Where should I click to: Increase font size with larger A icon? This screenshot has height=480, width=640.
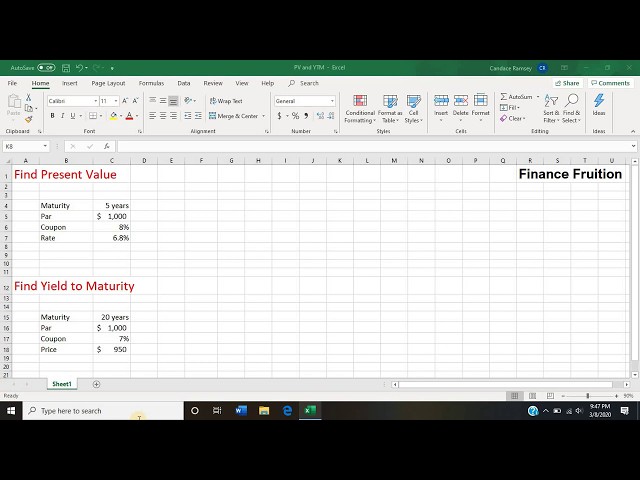pos(125,101)
